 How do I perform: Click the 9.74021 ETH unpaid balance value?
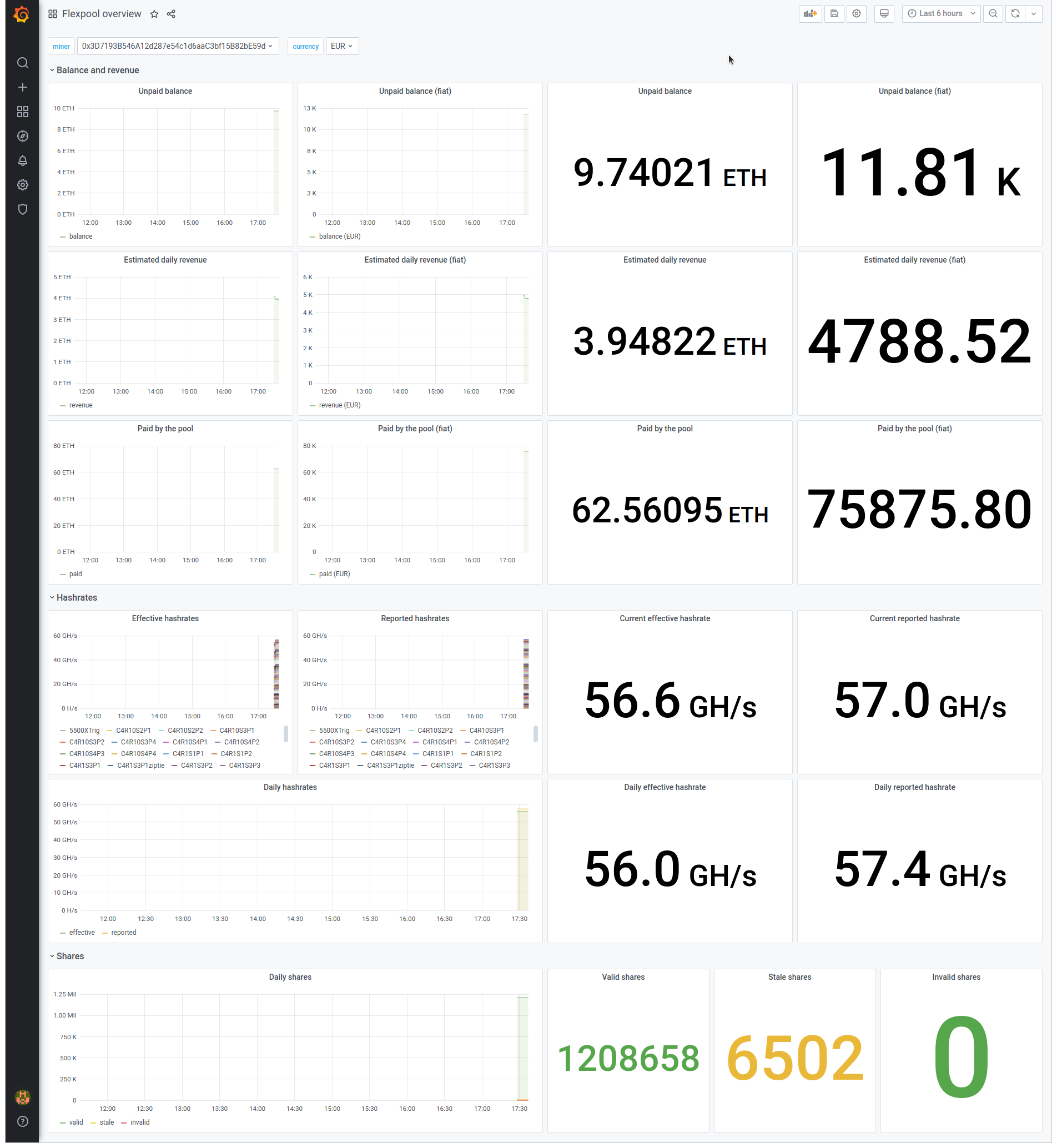(x=671, y=173)
